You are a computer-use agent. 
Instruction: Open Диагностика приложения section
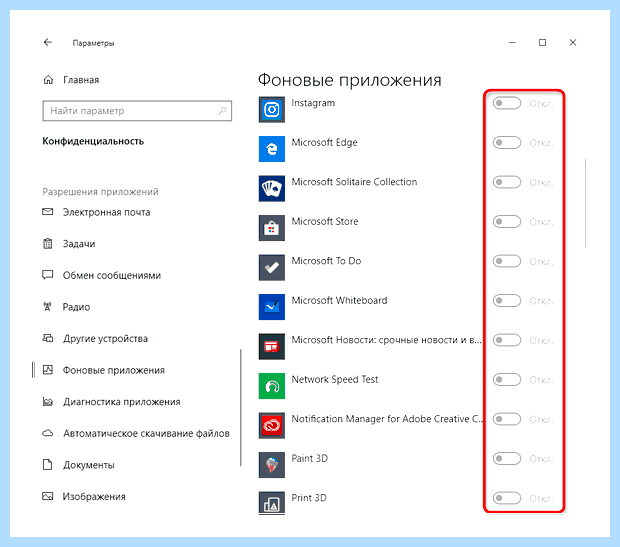click(122, 402)
